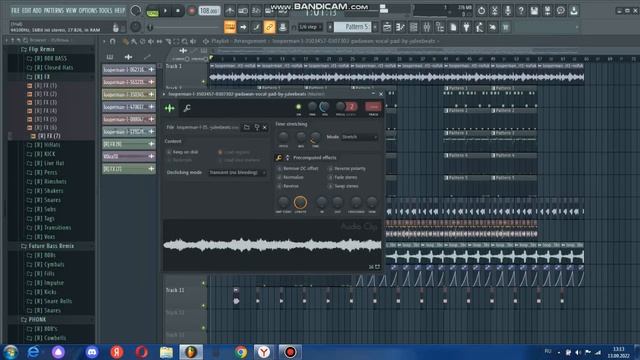Screen dimensions: 640x360
Task: Click the audio shutdown power icon
Action: [481, 11]
